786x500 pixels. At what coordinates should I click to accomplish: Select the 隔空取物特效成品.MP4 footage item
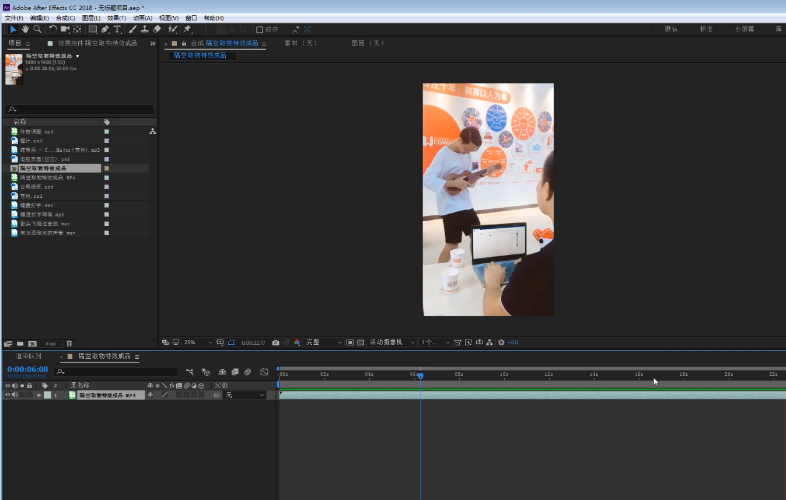48,178
